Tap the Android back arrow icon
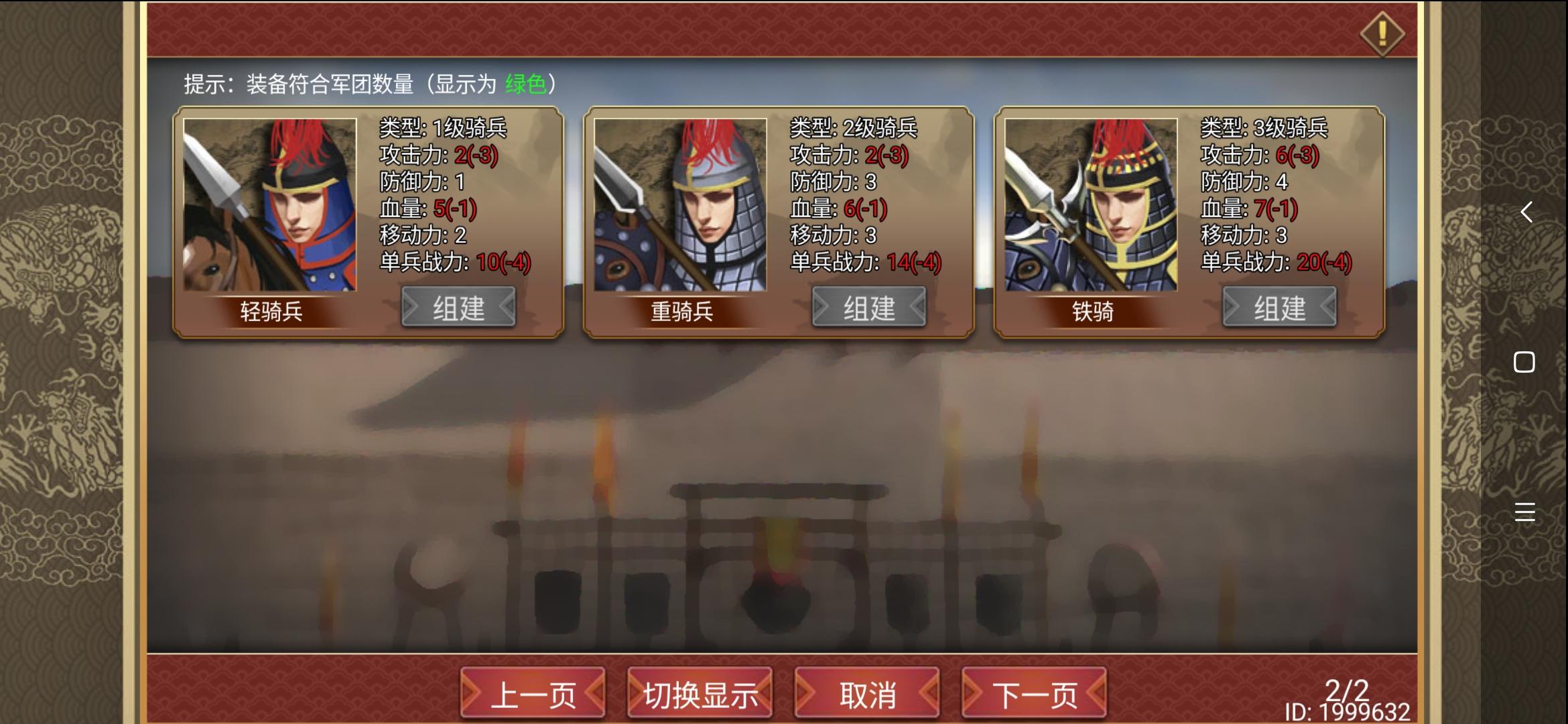 point(1526,213)
